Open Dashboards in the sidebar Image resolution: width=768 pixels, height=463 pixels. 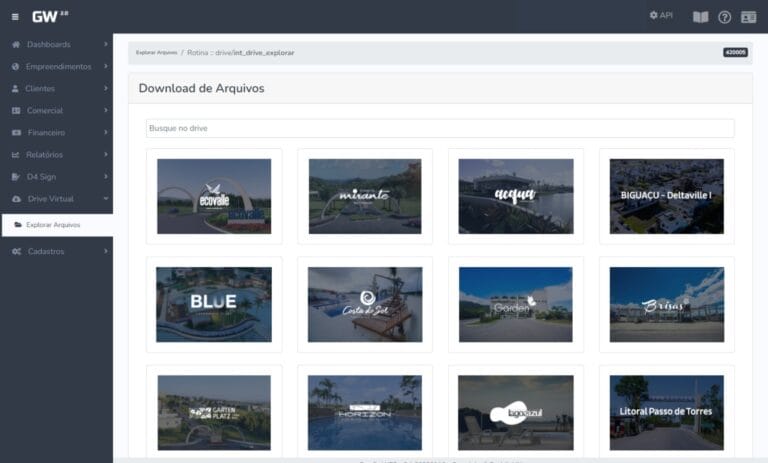click(x=49, y=45)
